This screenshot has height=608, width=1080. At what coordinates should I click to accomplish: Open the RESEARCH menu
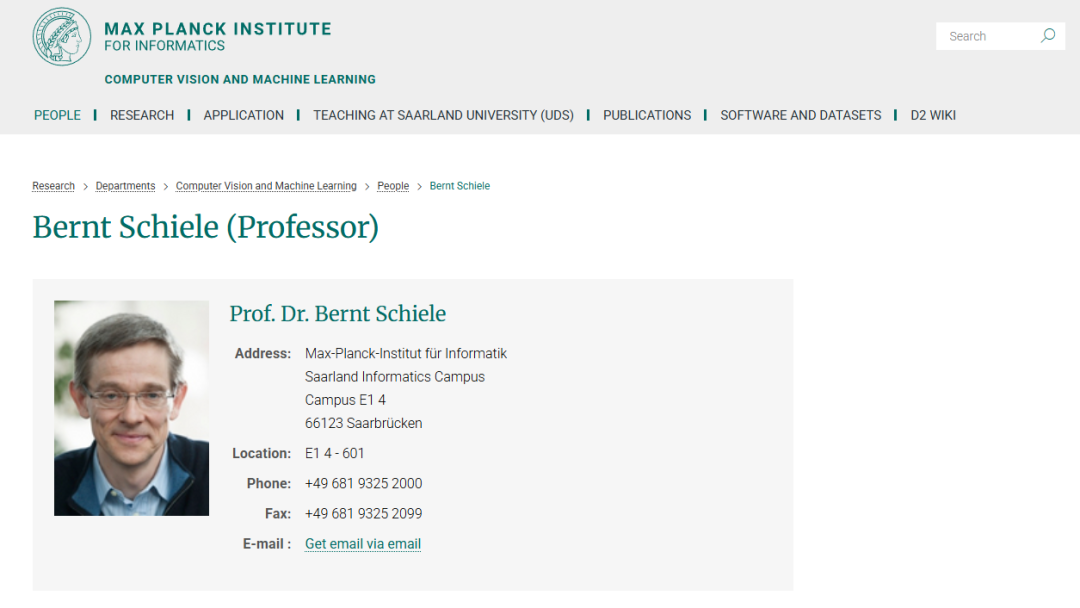[x=142, y=115]
